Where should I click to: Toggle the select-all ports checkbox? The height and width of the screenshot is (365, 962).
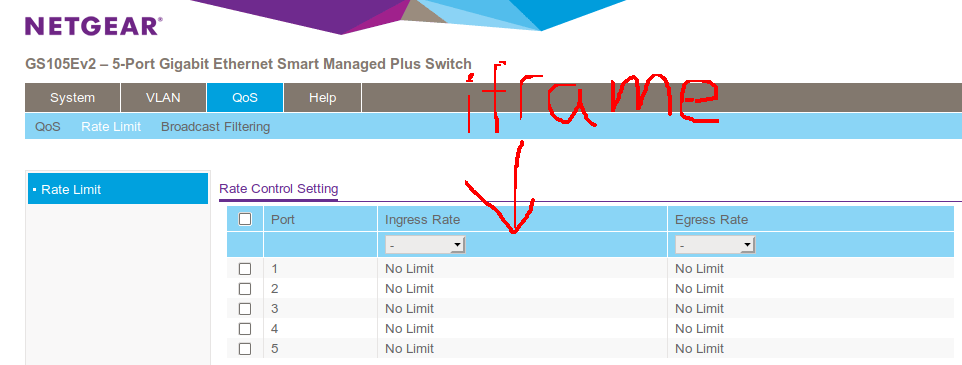click(245, 219)
